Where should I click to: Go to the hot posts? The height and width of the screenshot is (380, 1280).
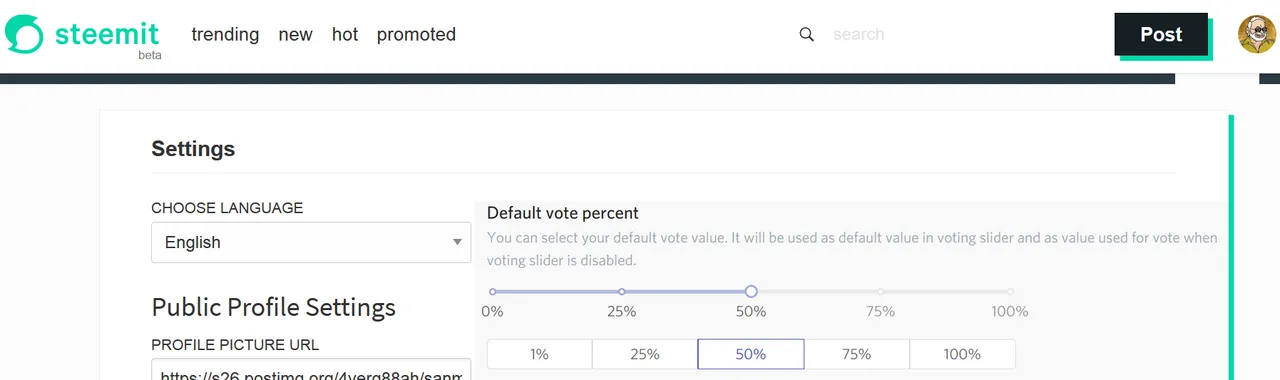point(345,34)
